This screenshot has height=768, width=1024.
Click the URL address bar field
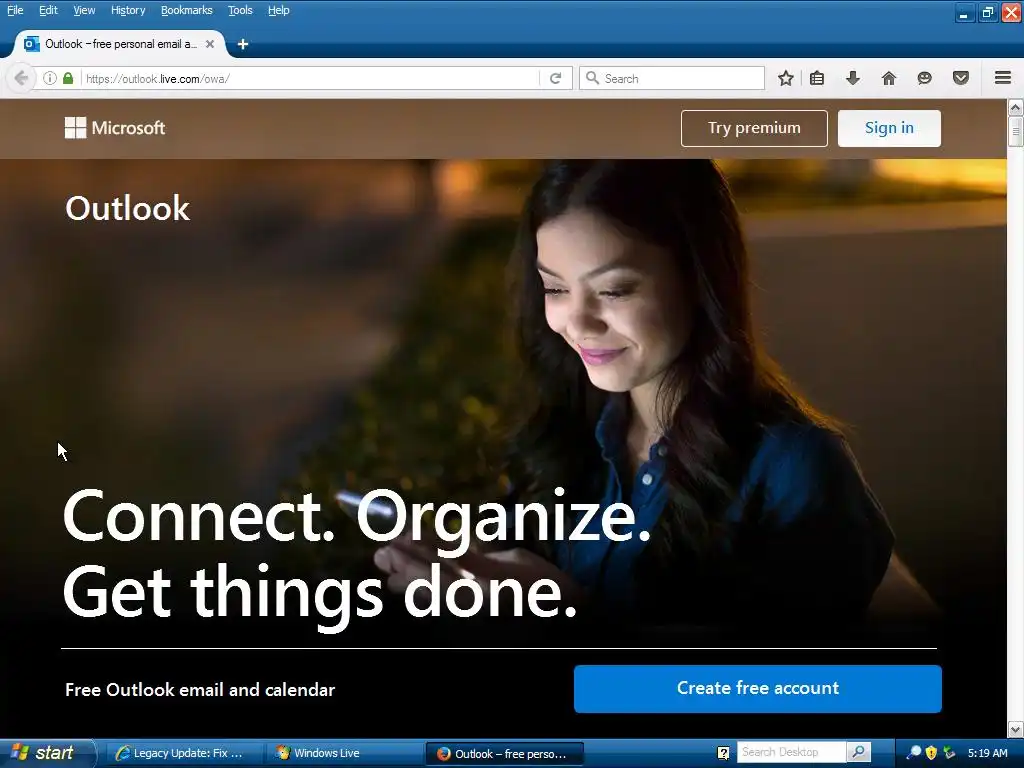coord(310,78)
